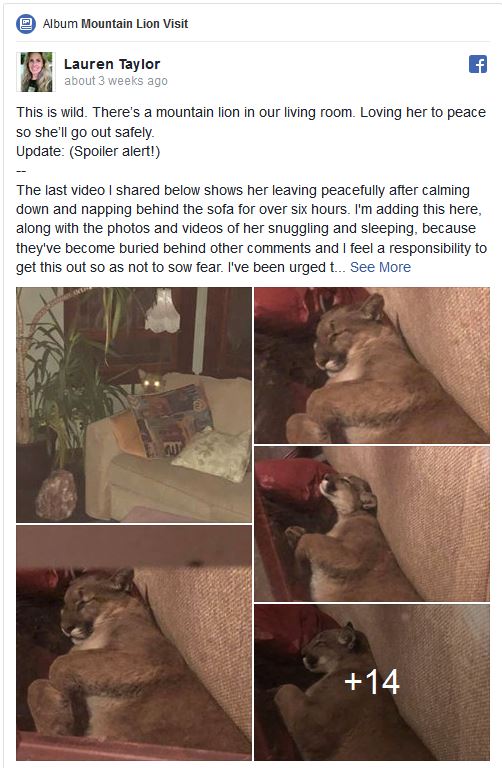Open the photo of lion peeking behind sofa
The height and width of the screenshot is (768, 502).
[134, 405]
